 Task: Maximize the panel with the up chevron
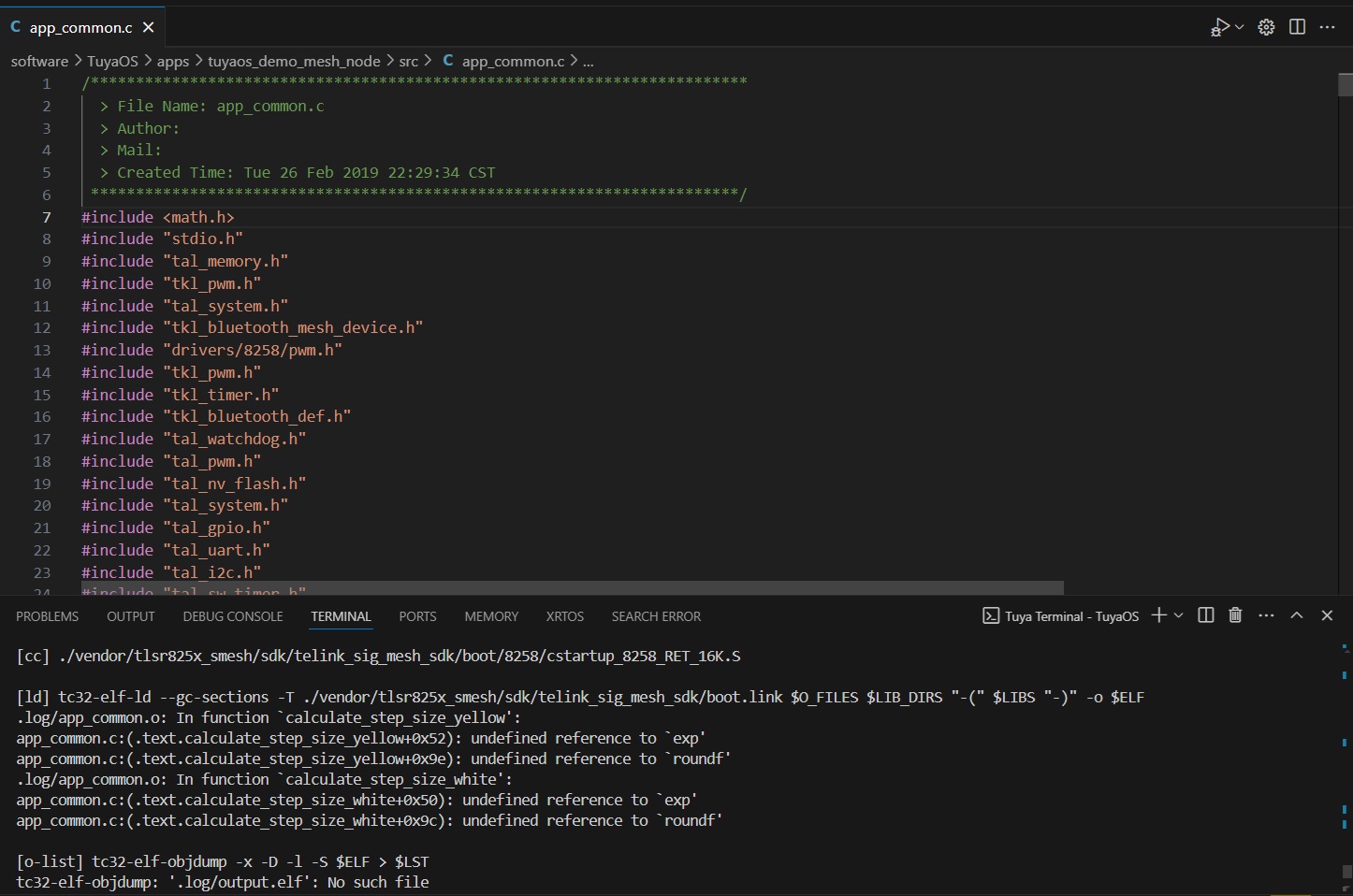tap(1297, 615)
